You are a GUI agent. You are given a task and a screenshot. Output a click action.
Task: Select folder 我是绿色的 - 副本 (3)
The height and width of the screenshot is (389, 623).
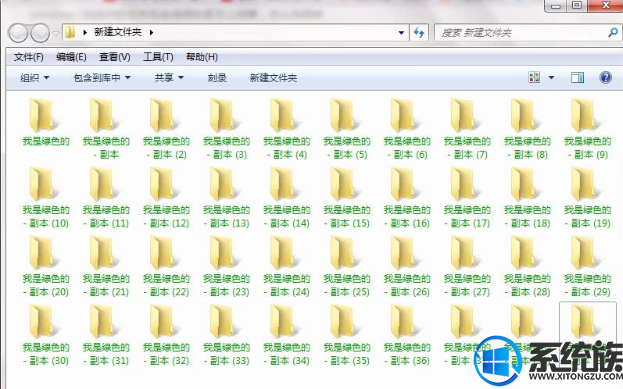(x=226, y=129)
